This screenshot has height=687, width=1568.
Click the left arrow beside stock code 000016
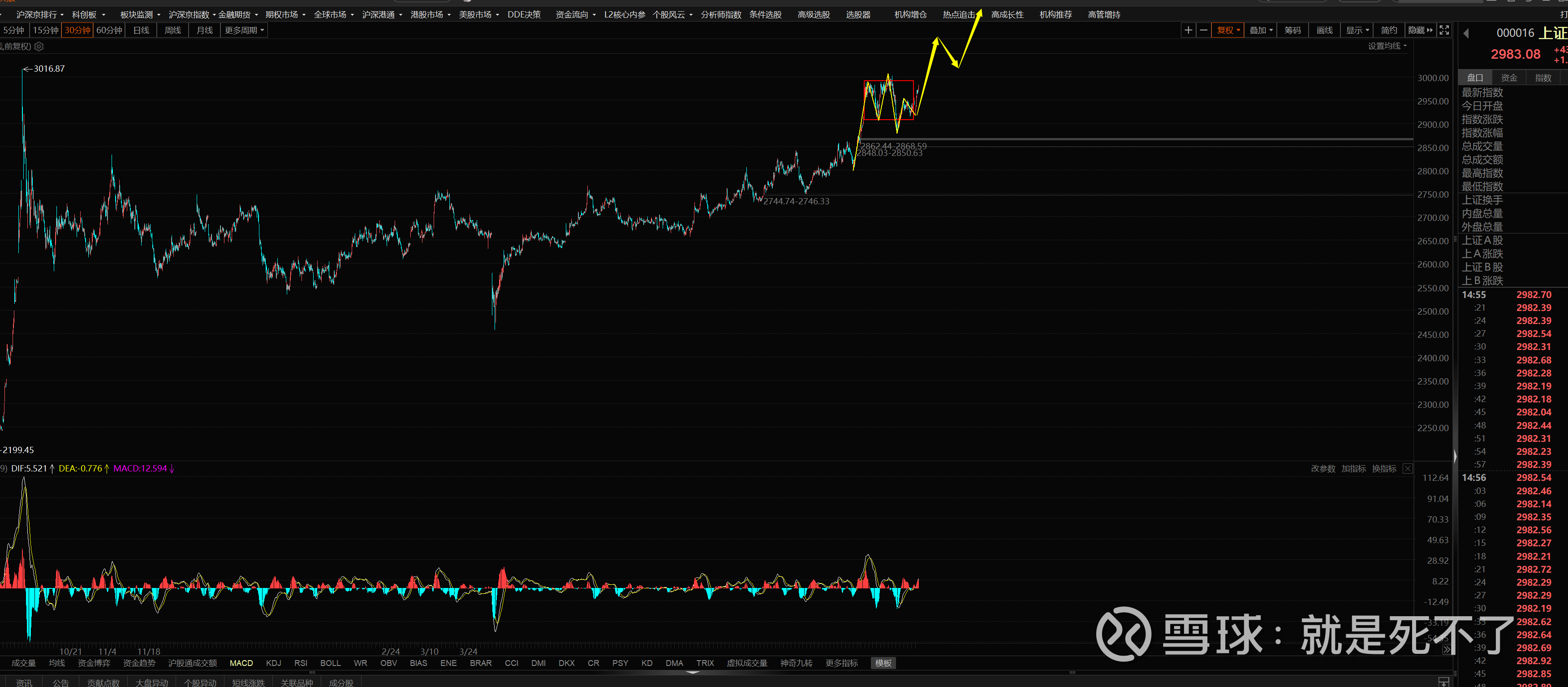click(x=1466, y=34)
